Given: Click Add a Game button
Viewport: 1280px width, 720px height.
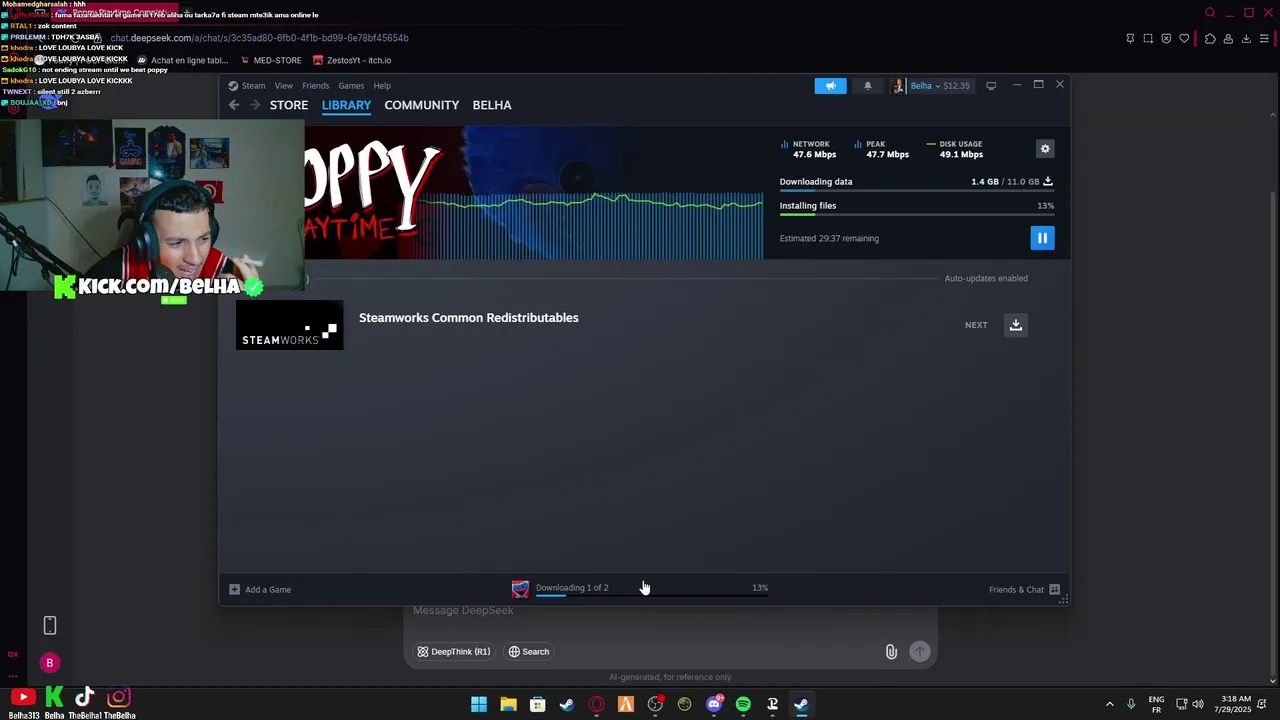Looking at the screenshot, I should [260, 590].
